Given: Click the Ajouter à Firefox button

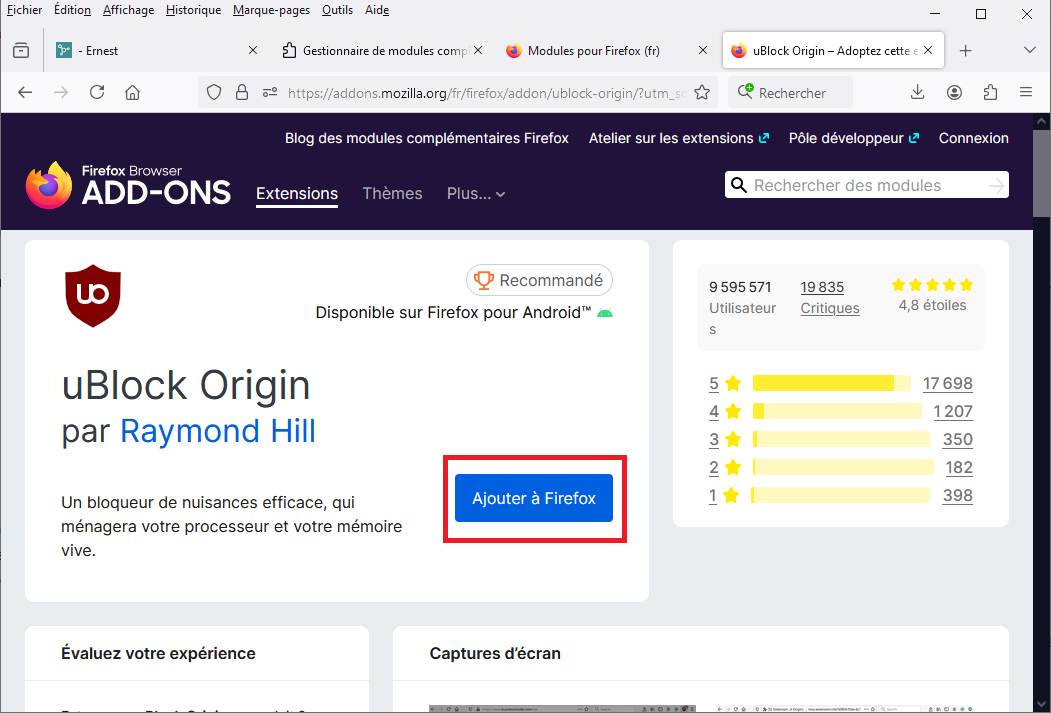Looking at the screenshot, I should coord(534,498).
